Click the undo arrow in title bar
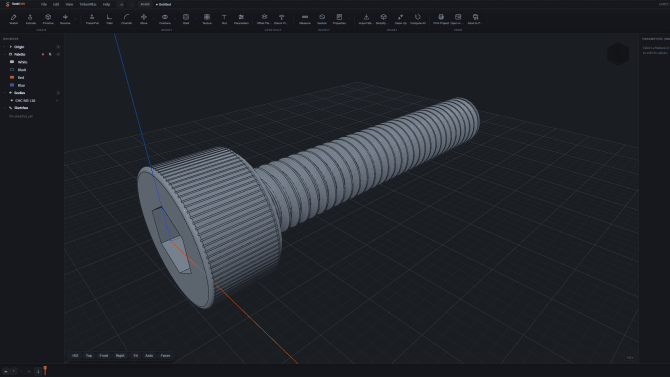 [x=122, y=4]
